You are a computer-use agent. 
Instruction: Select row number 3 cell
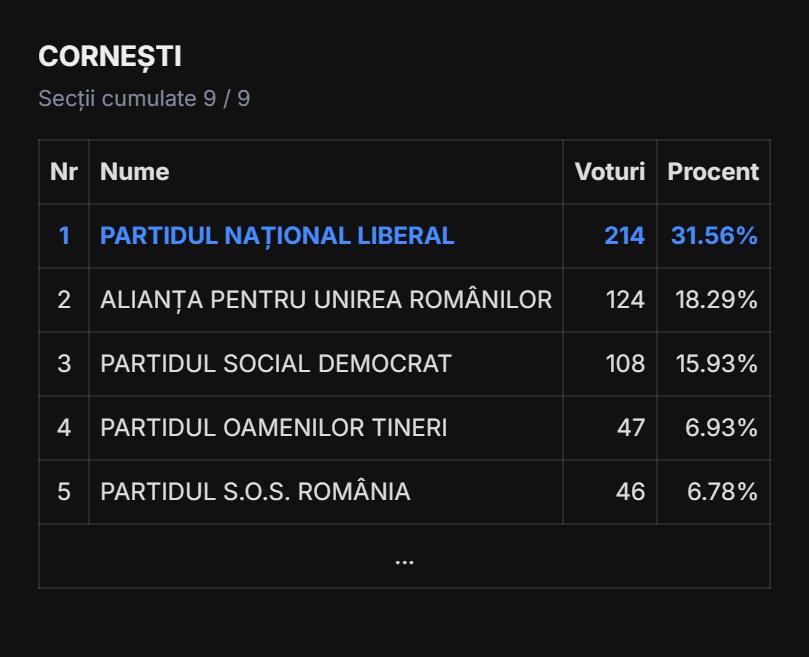(64, 364)
